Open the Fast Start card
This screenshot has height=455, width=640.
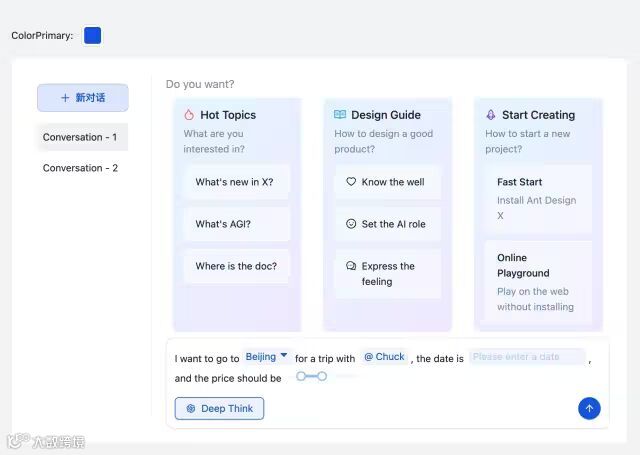(538, 199)
